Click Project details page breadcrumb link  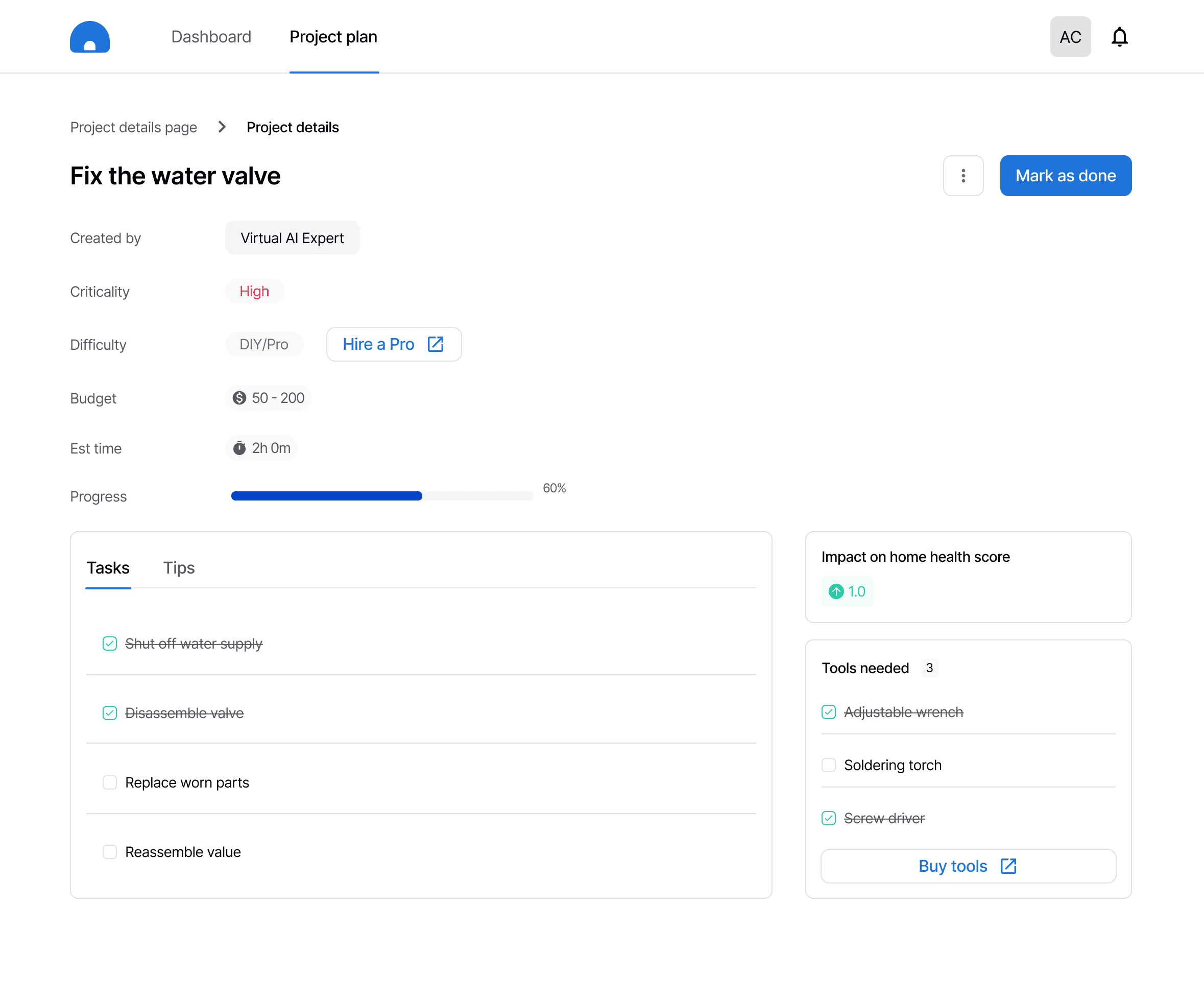[134, 127]
